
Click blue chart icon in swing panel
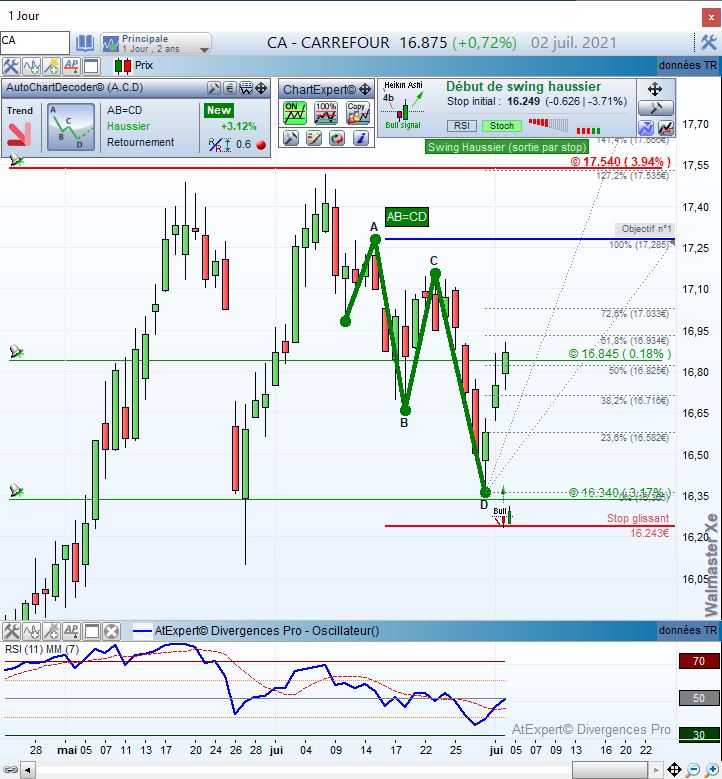645,128
